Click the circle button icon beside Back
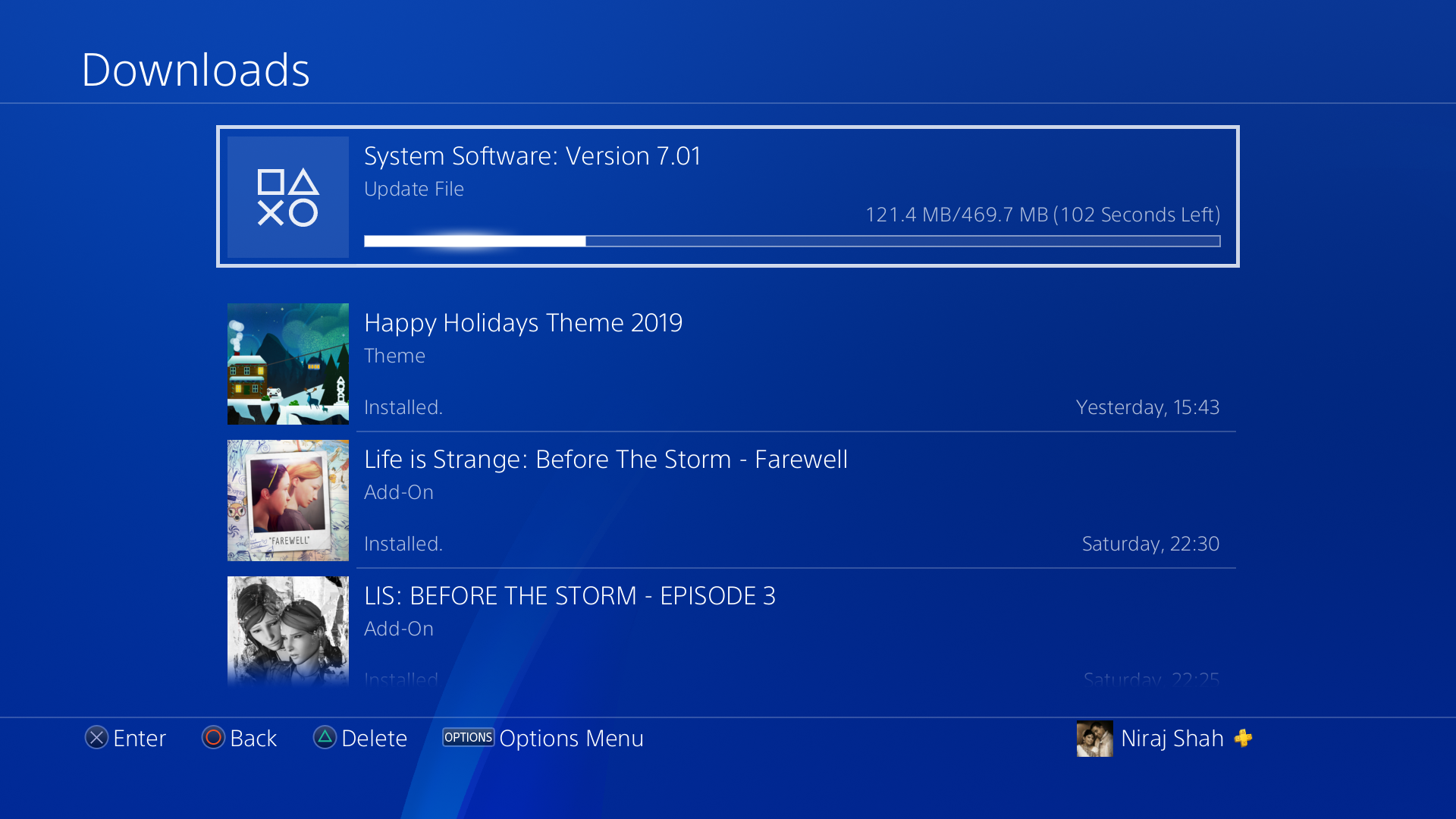 [x=214, y=738]
